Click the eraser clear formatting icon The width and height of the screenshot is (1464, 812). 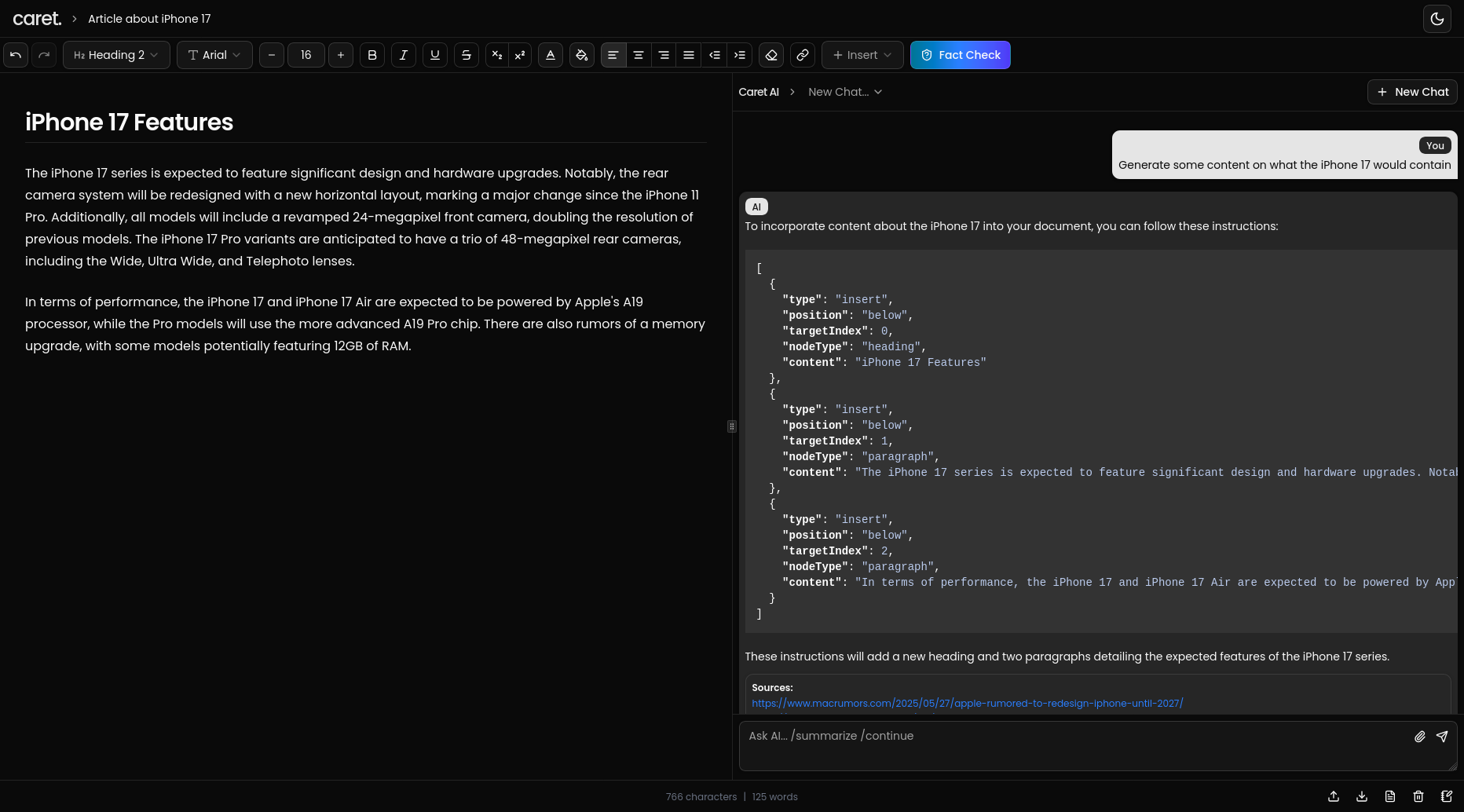click(x=771, y=55)
